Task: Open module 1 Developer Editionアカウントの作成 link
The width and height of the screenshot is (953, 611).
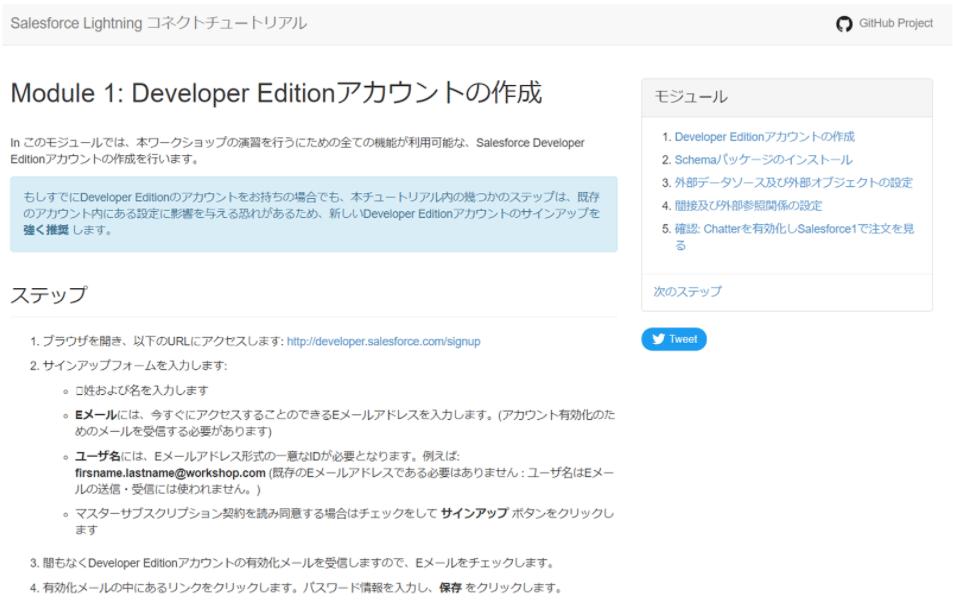Action: (765, 137)
